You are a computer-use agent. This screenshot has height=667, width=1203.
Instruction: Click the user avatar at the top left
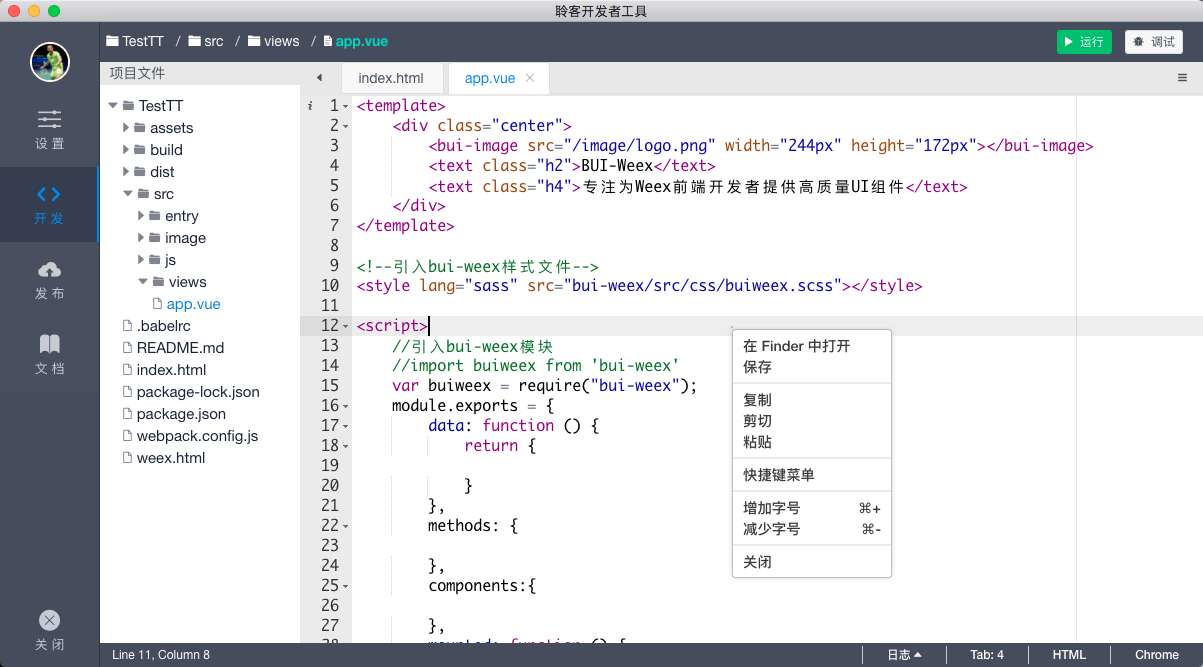(49, 62)
